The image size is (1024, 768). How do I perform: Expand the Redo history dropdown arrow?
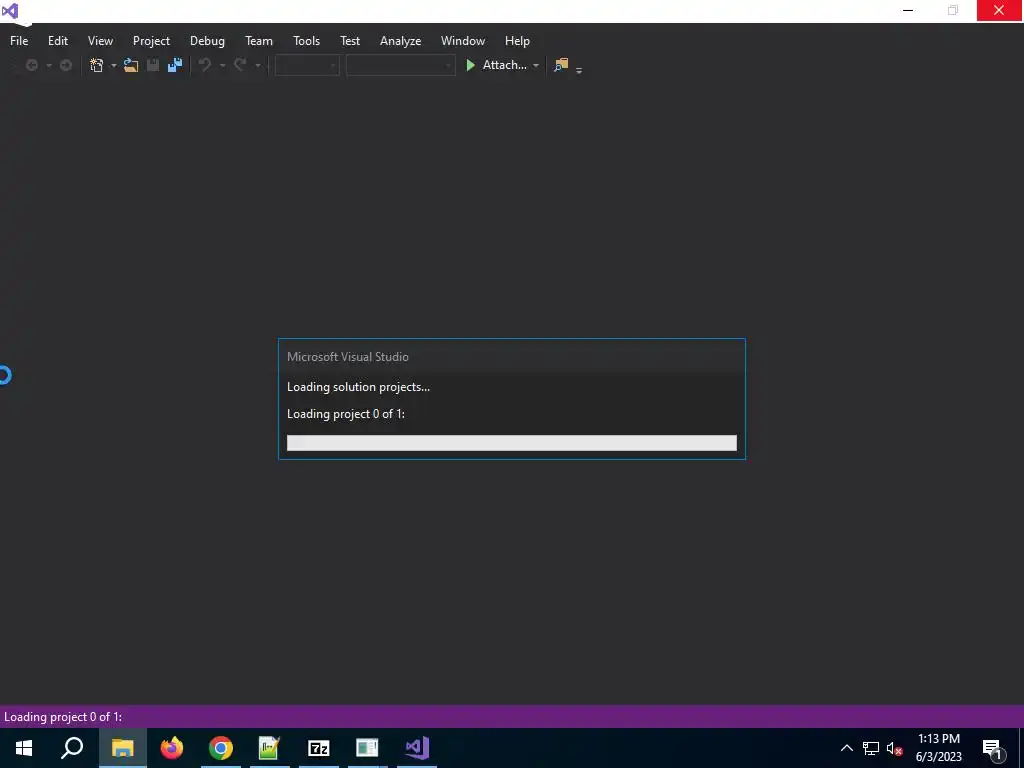[258, 65]
